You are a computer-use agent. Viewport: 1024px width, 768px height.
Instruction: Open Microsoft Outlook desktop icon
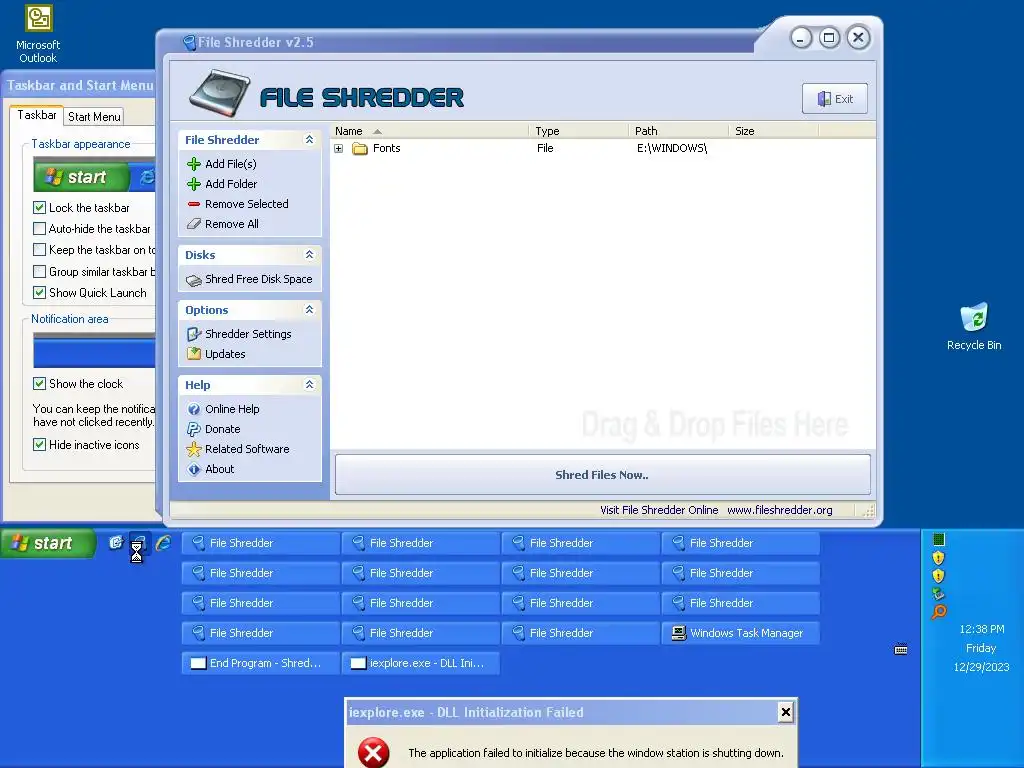tap(38, 34)
